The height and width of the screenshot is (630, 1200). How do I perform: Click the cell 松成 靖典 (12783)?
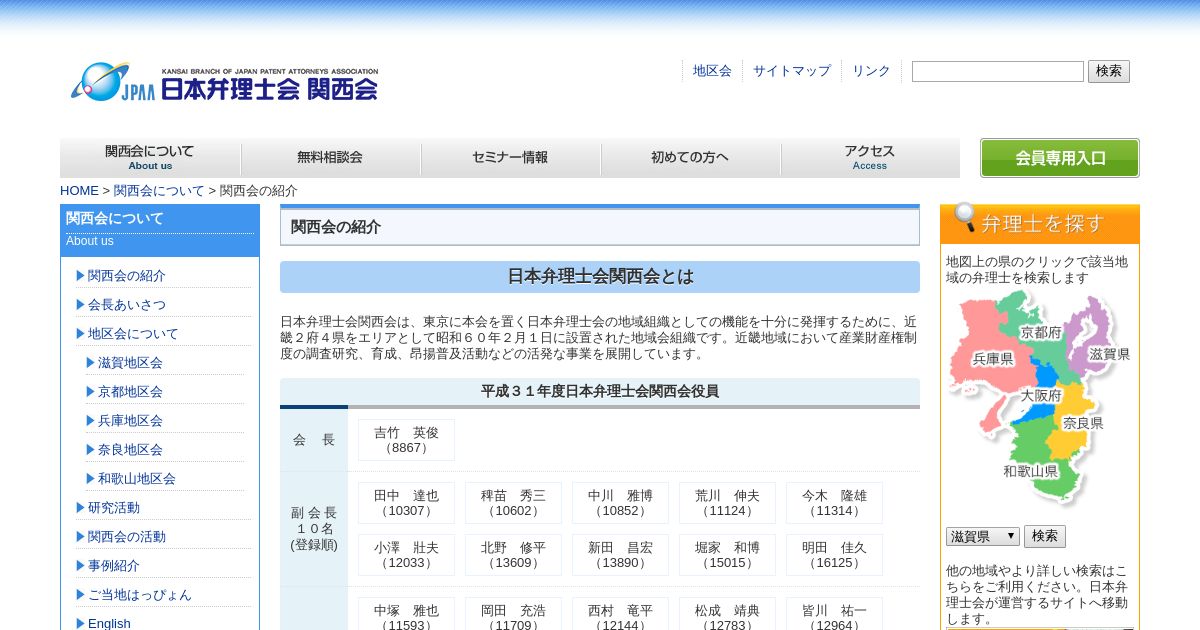point(727,614)
